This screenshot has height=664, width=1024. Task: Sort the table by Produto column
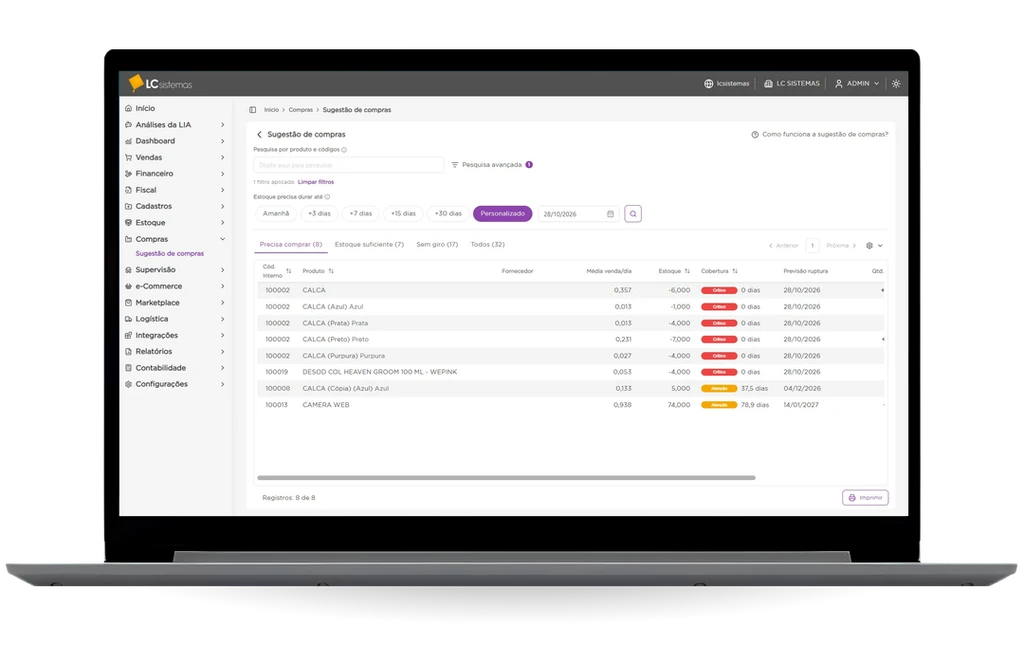coord(331,271)
